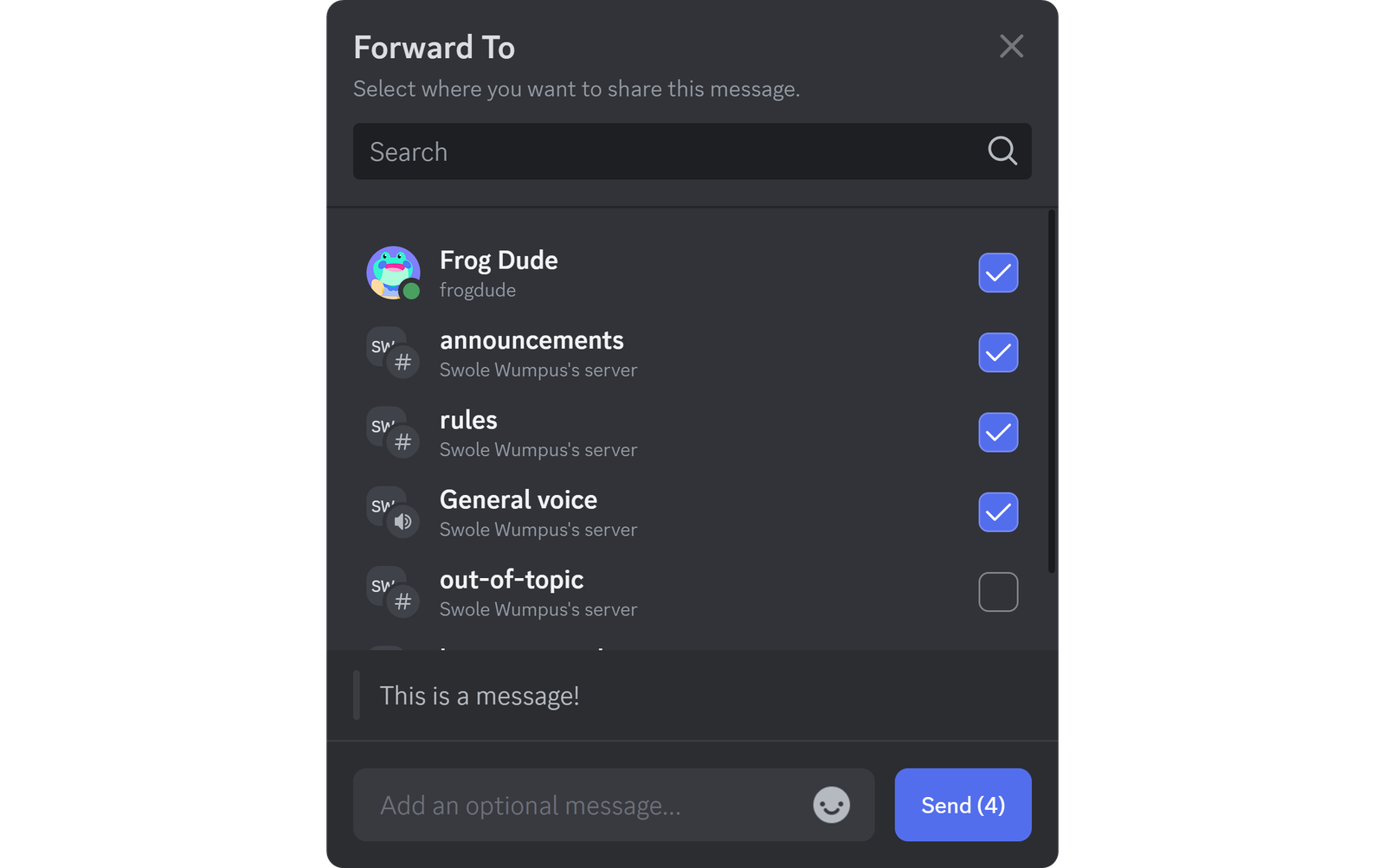This screenshot has height=868, width=1385.
Task: Click the announcements channel hashtag icon
Action: [403, 363]
